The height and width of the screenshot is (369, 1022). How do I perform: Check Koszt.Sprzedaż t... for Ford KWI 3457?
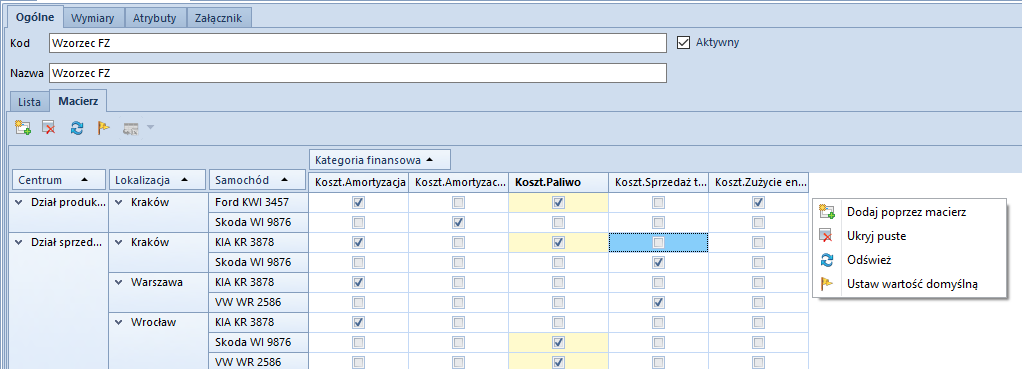(658, 203)
